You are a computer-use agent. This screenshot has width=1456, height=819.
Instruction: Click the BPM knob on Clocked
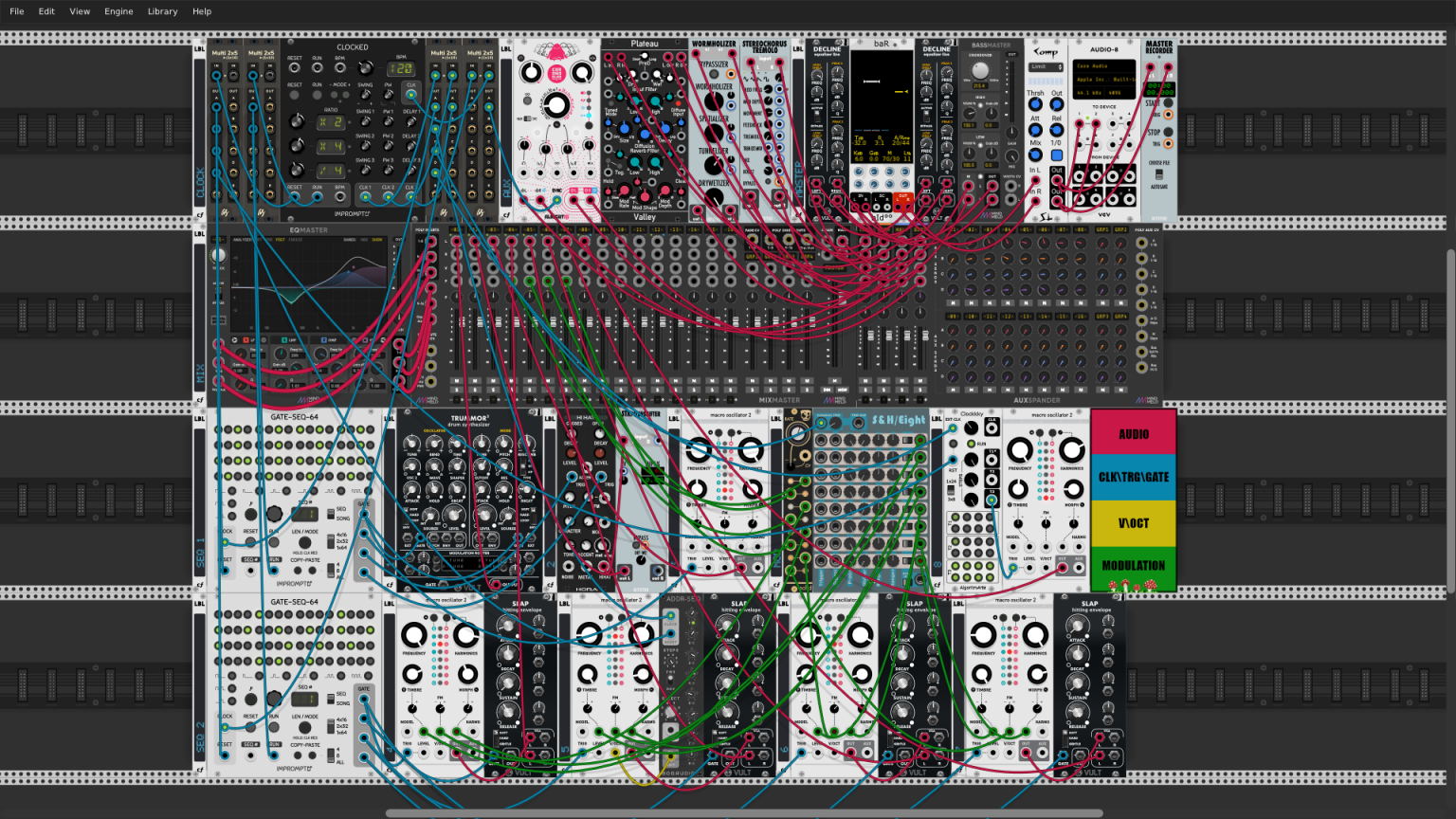(366, 67)
